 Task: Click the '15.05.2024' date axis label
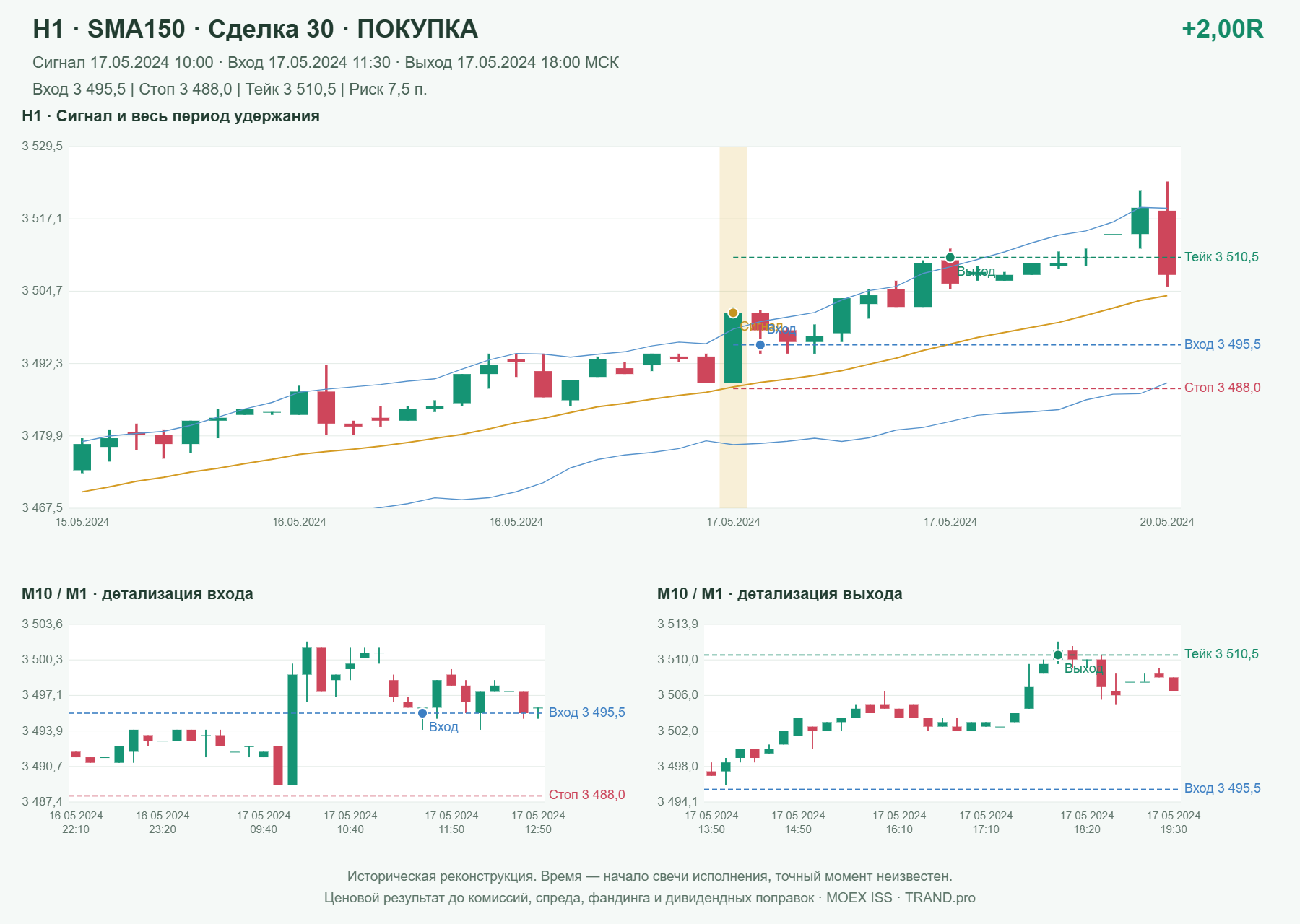(82, 522)
